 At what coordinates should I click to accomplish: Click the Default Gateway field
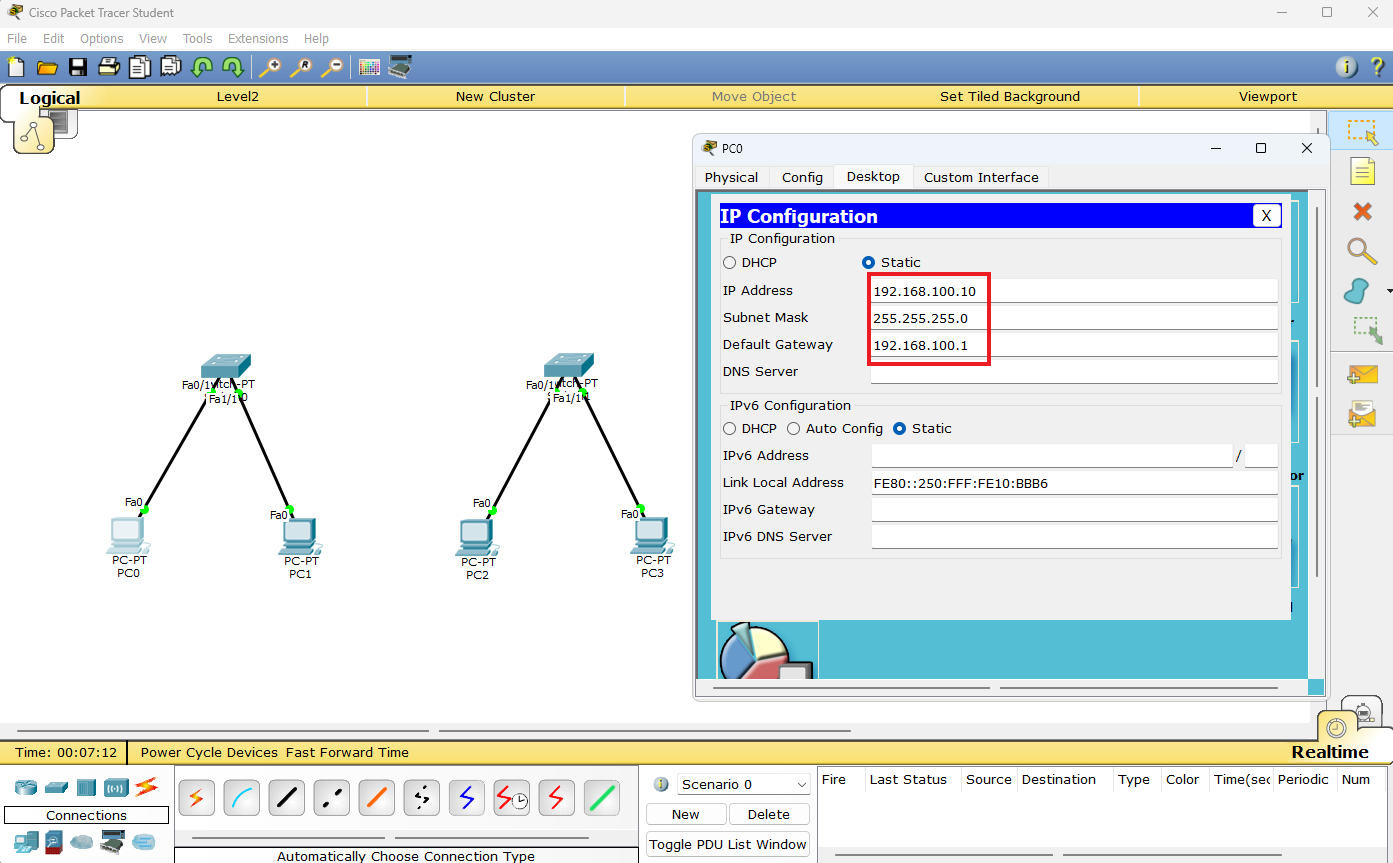click(x=1074, y=345)
